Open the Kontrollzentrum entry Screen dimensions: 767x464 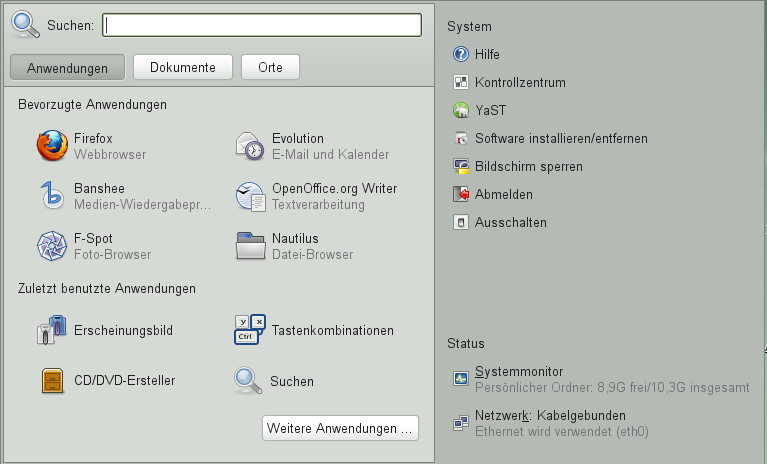coord(520,83)
